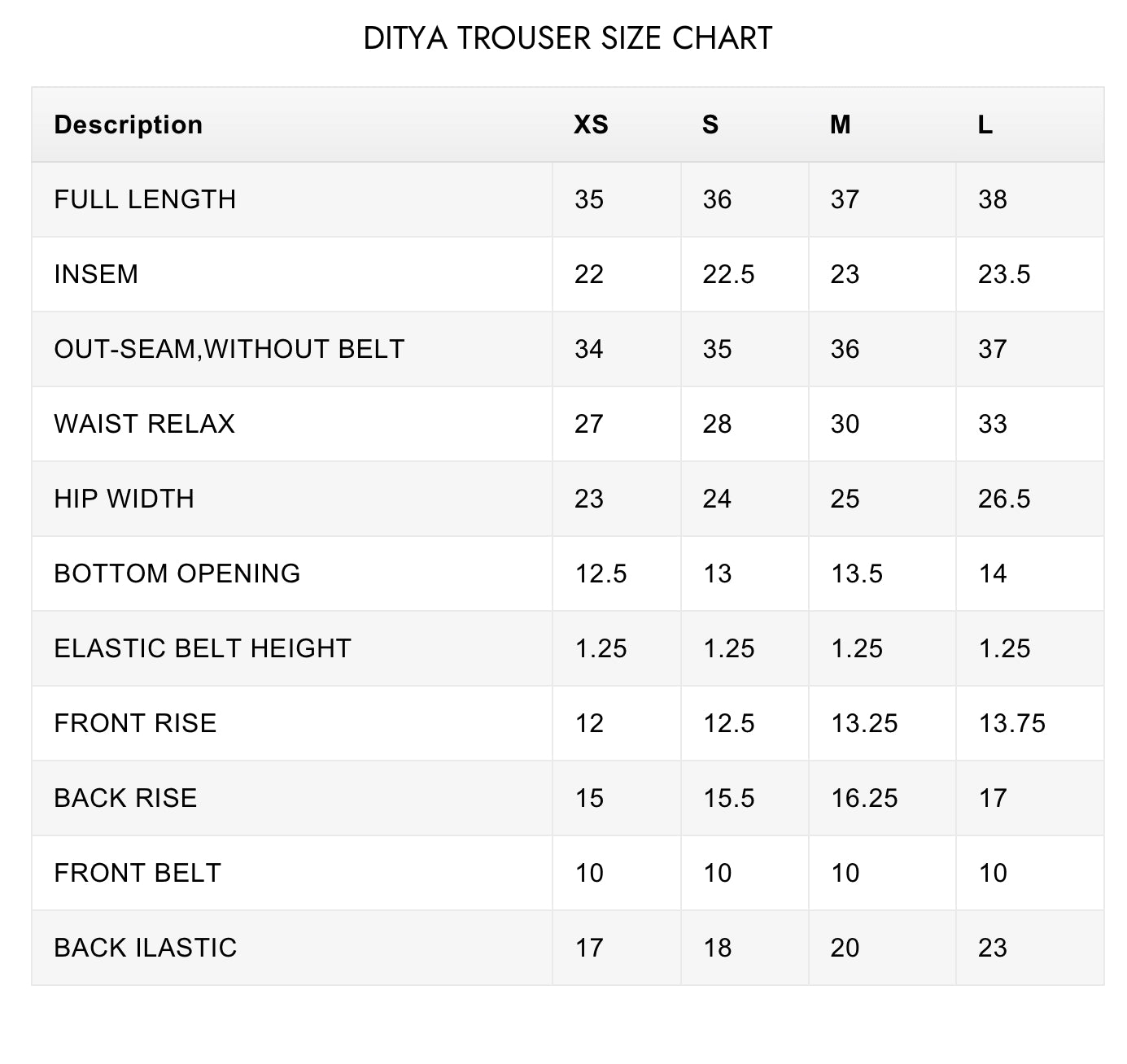1127x1064 pixels.
Task: Click the DITYA TROUSER SIZE CHART title
Action: pos(567,38)
